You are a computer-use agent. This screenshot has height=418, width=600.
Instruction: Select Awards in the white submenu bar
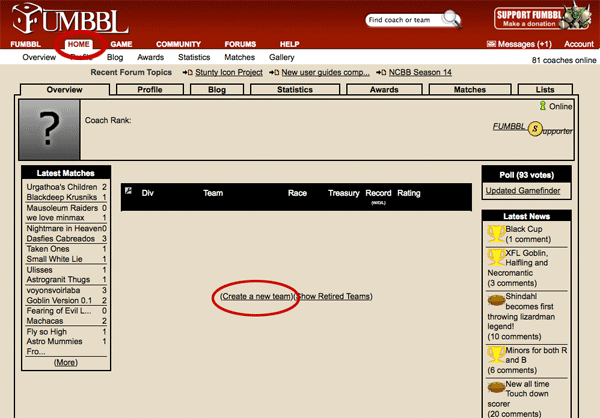150,57
